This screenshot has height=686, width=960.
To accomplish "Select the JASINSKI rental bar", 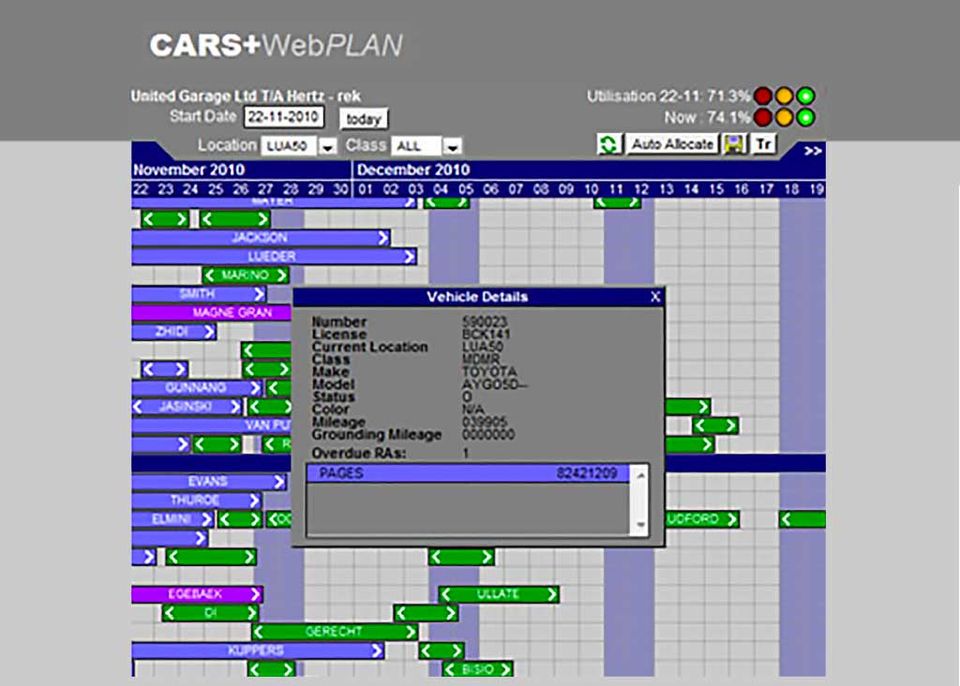I will [187, 406].
